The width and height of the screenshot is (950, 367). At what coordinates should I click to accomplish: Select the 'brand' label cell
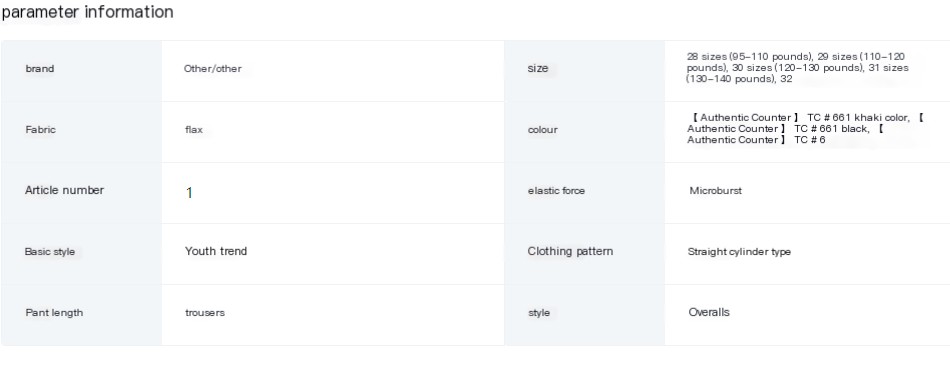81,71
